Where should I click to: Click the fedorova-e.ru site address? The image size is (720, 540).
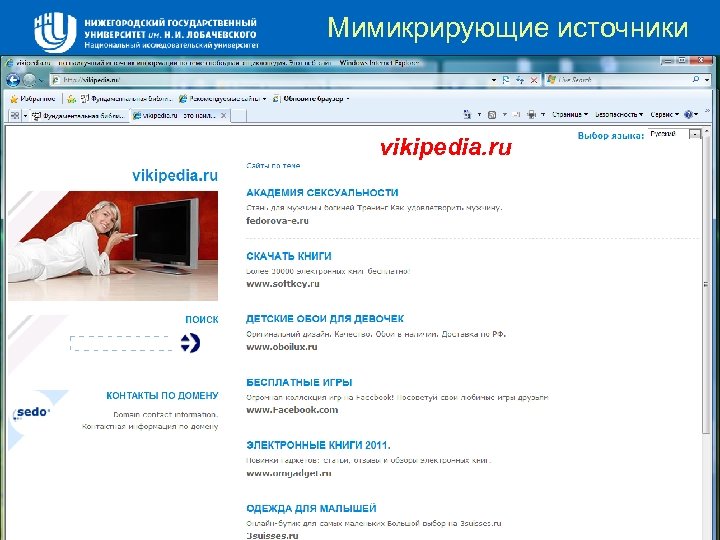pos(277,220)
